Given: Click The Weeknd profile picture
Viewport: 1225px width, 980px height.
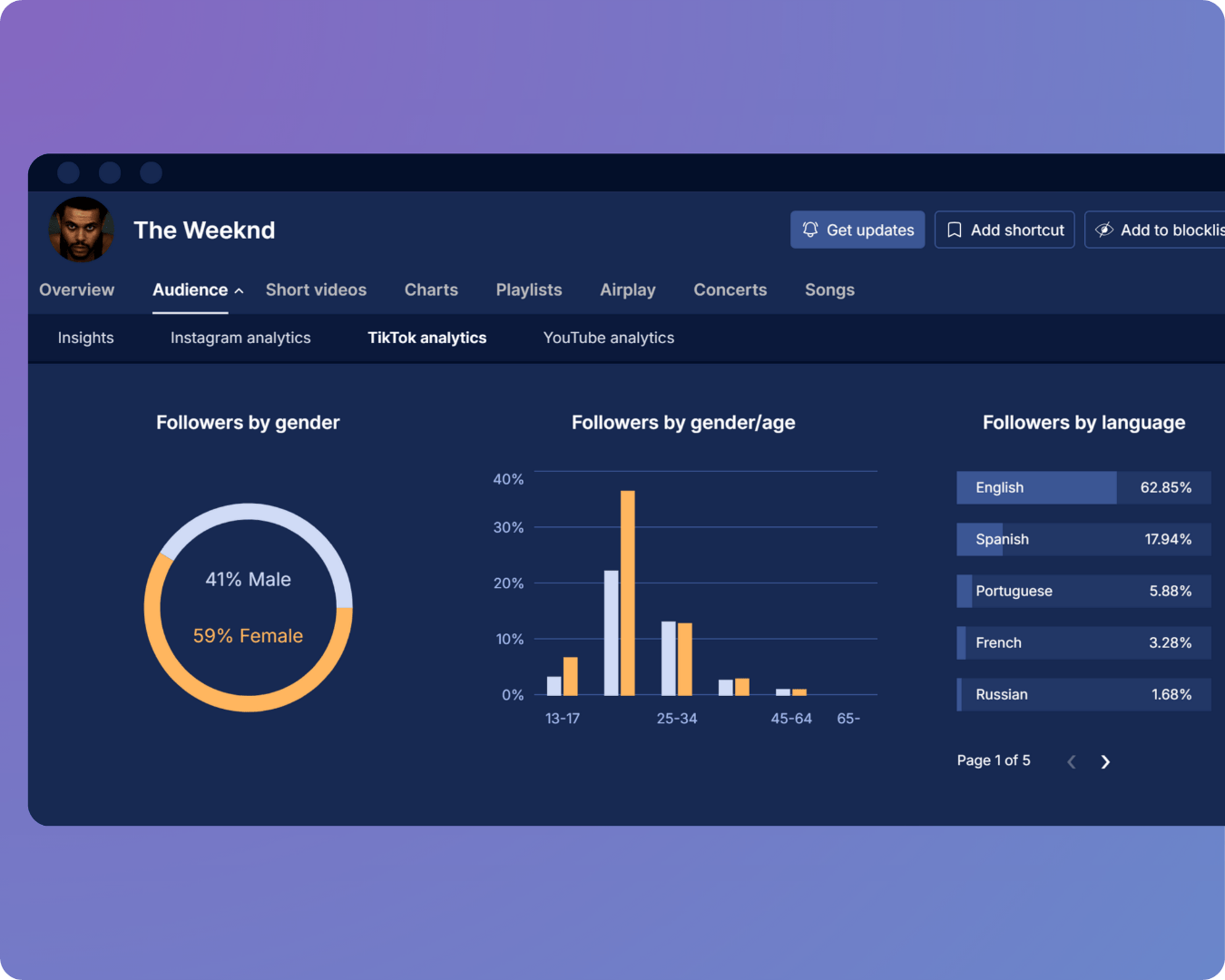Looking at the screenshot, I should click(82, 230).
